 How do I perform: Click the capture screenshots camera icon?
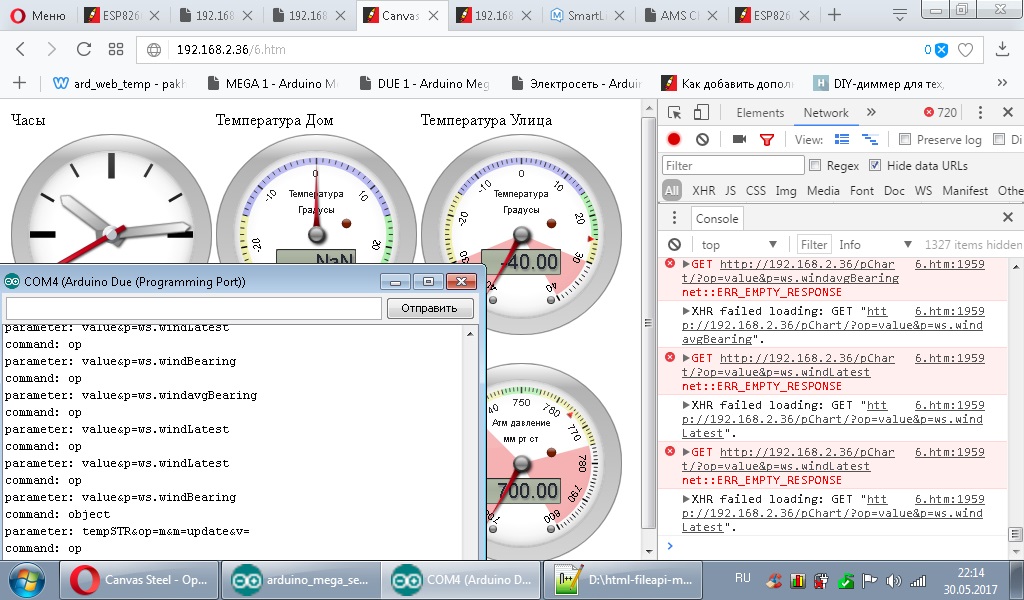(x=739, y=140)
